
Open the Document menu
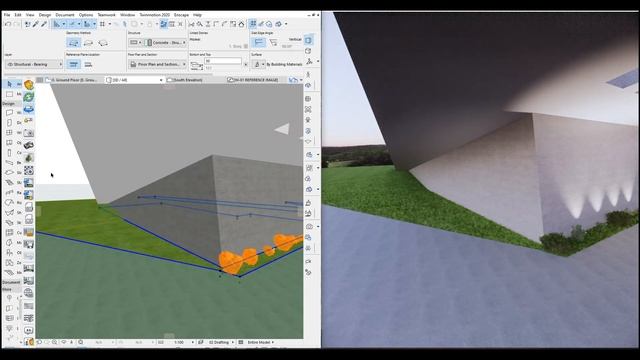[x=65, y=15]
